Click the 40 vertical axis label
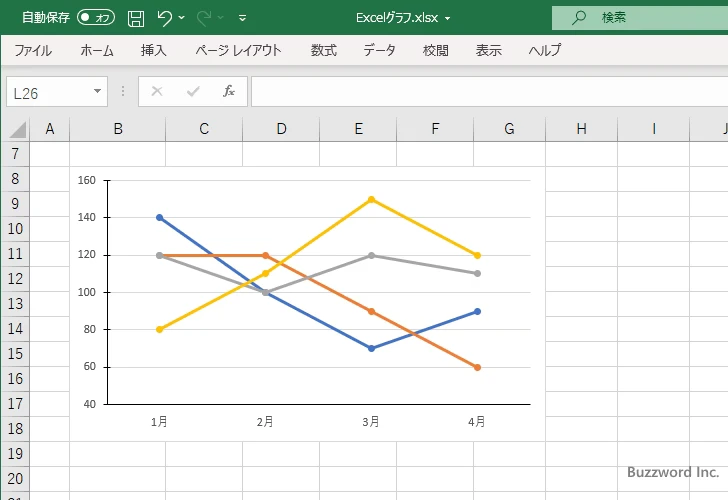Viewport: 728px width, 500px height. (x=90, y=404)
